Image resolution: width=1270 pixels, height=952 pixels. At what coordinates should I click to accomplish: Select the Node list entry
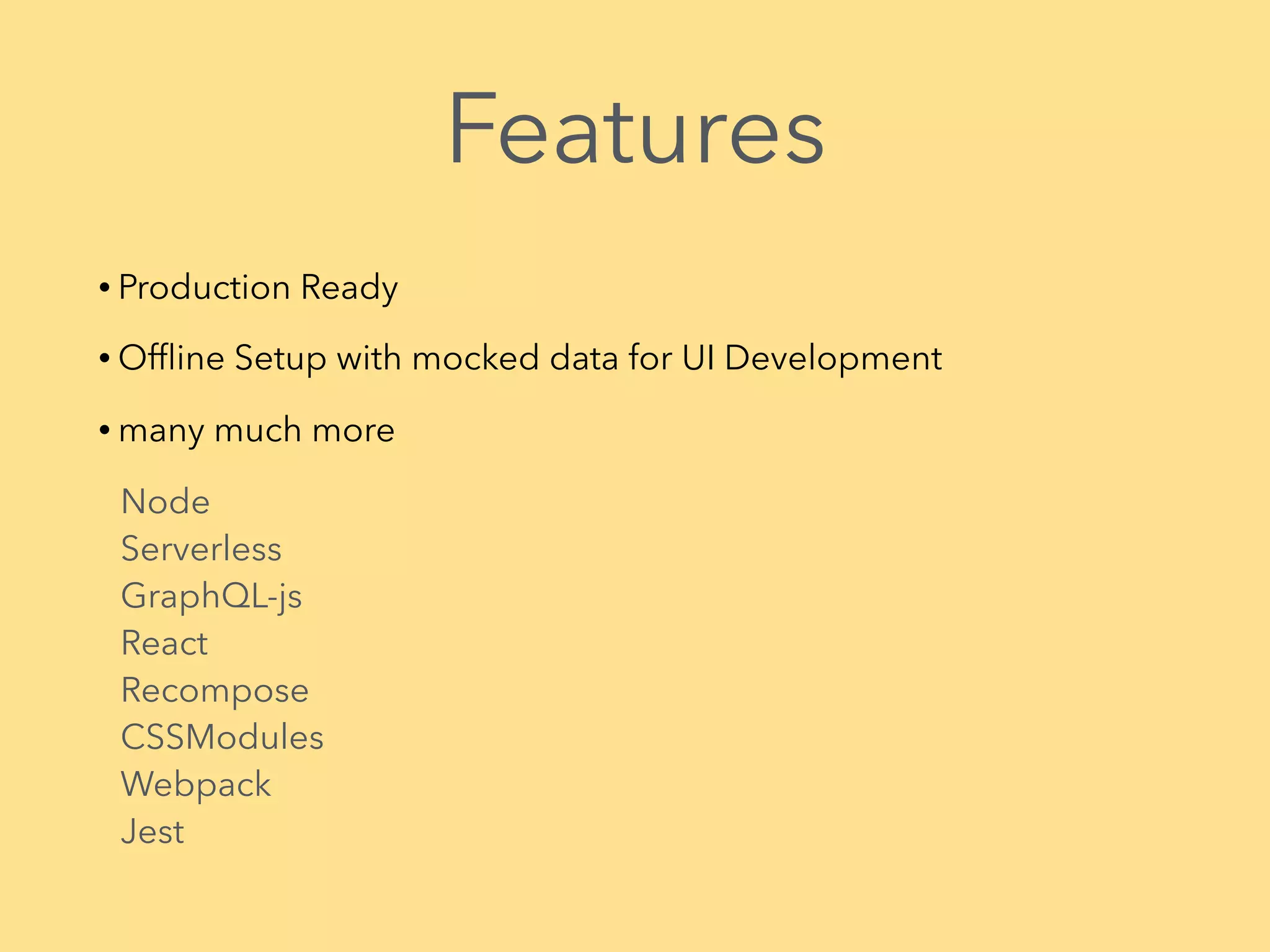(x=166, y=501)
